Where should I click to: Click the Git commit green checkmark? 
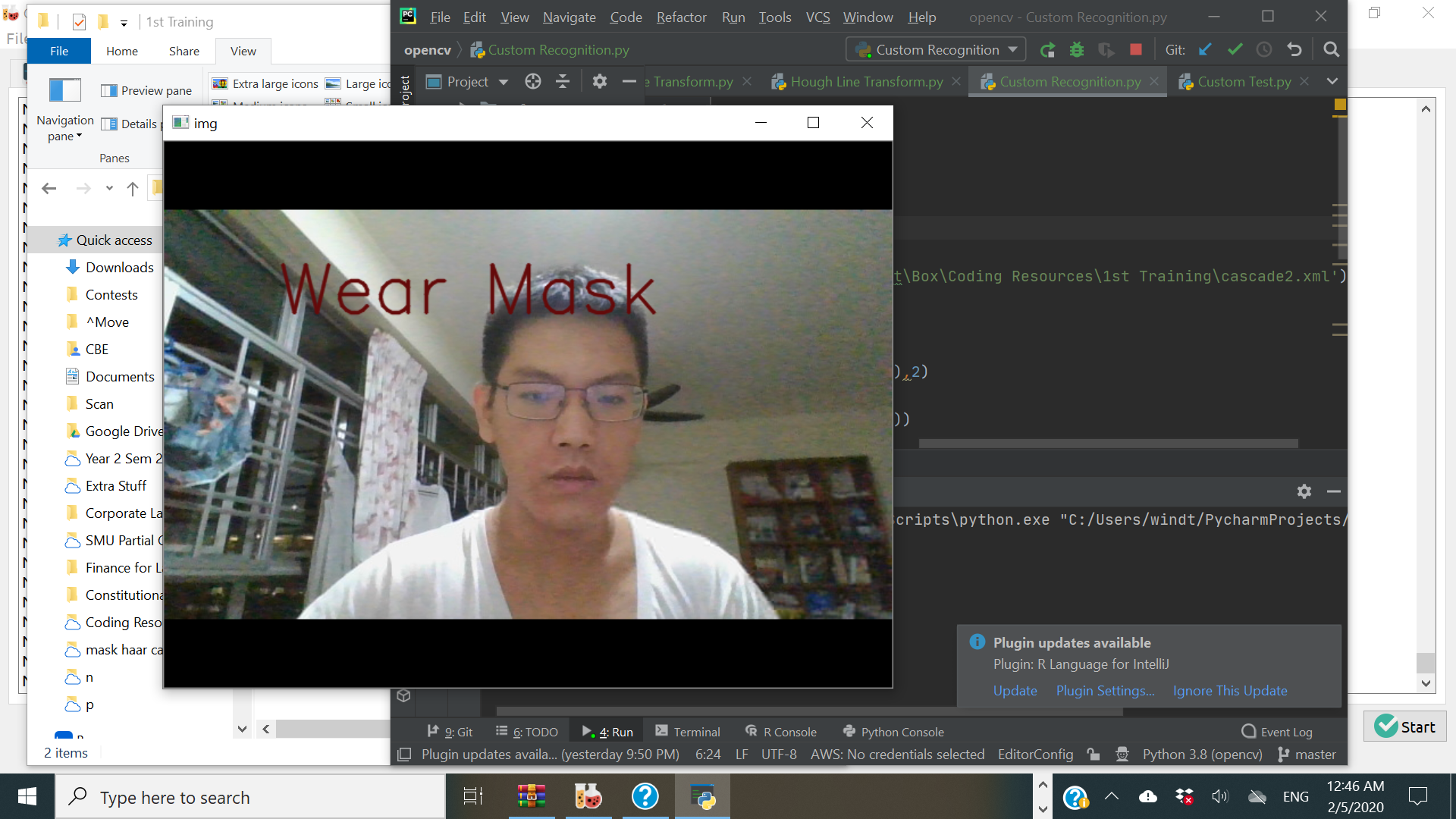(1235, 50)
